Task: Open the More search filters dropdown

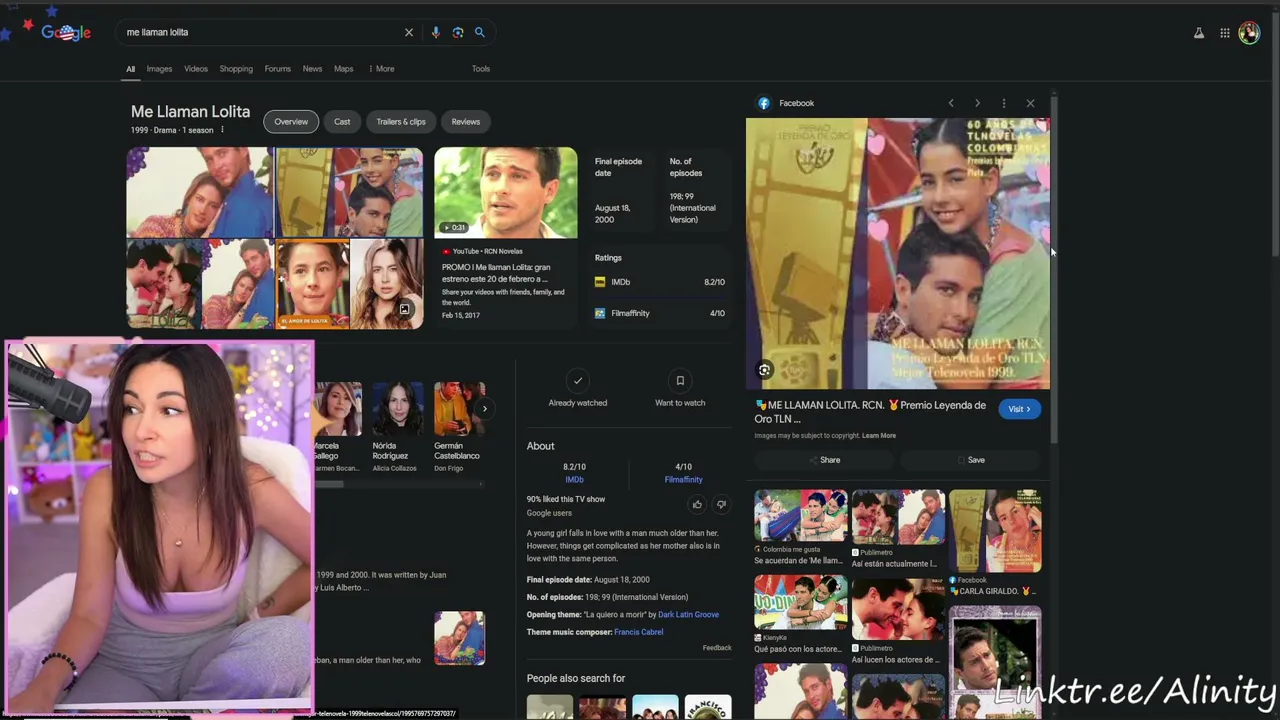Action: coord(381,69)
